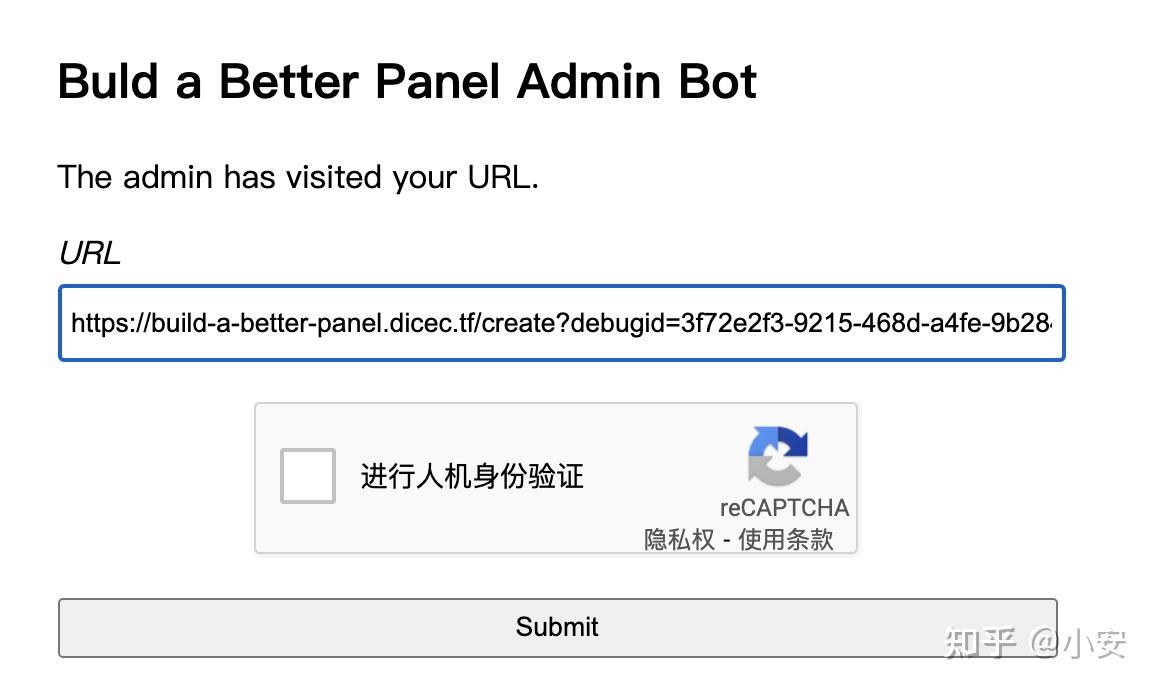Click the 进行人机身份验证 label text

[470, 477]
